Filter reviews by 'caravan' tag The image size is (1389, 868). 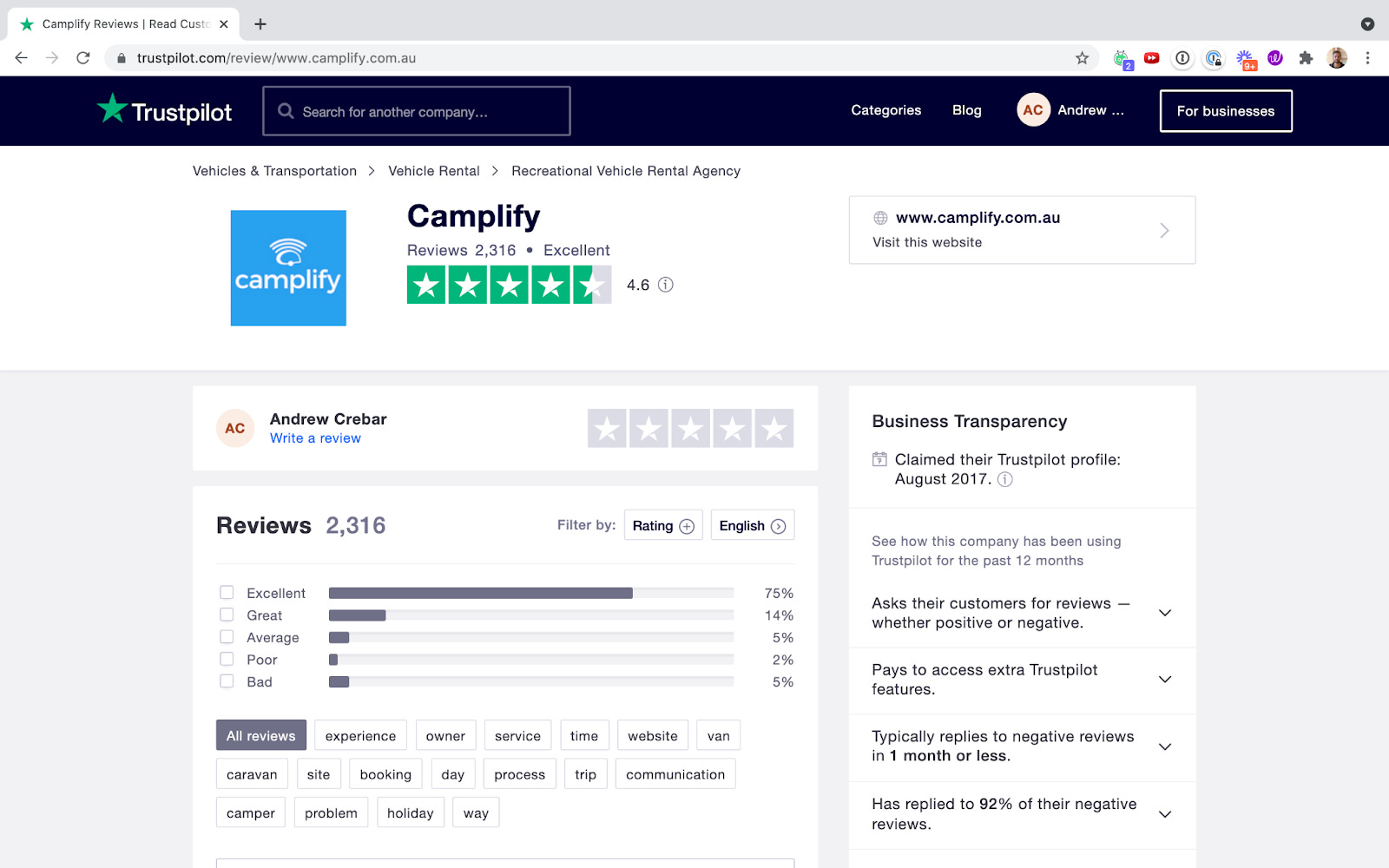[252, 774]
